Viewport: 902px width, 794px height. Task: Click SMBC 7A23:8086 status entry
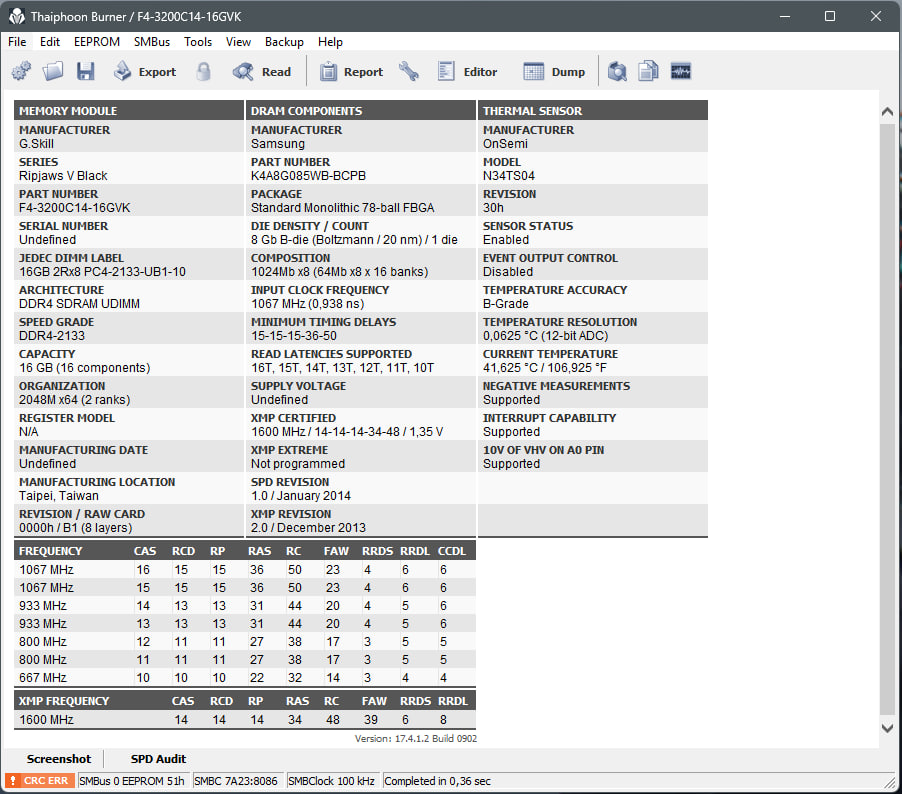point(236,781)
